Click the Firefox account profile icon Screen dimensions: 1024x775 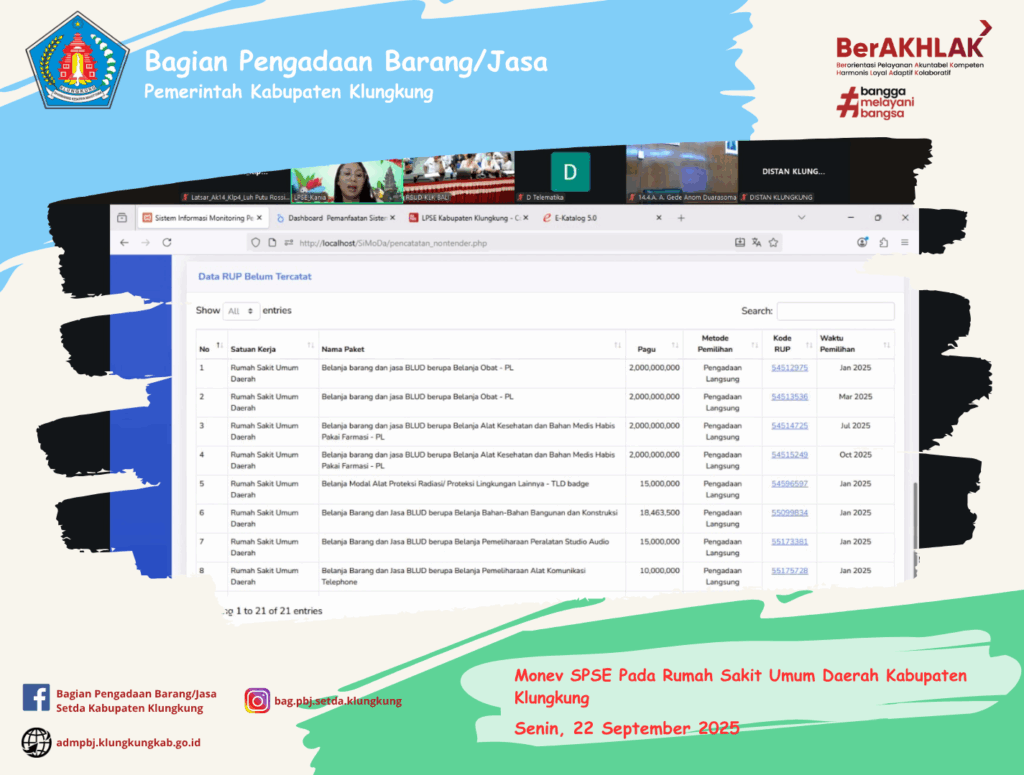pyautogui.click(x=862, y=243)
